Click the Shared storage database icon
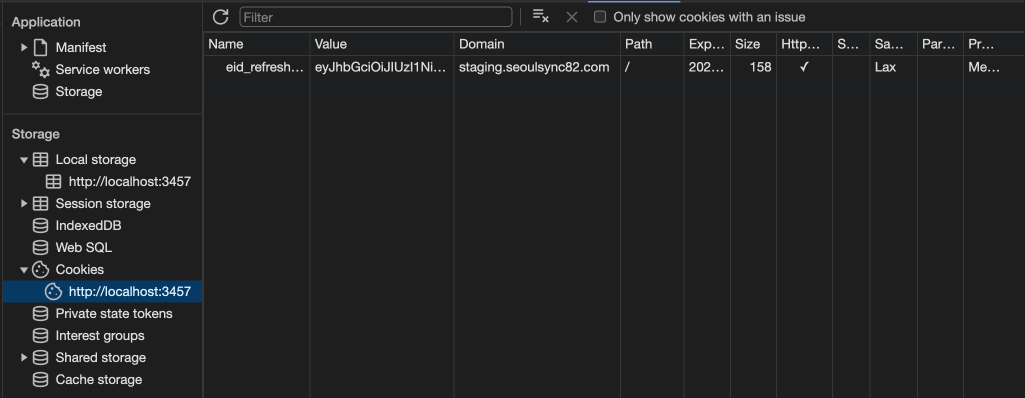The image size is (1025, 398). 41,357
